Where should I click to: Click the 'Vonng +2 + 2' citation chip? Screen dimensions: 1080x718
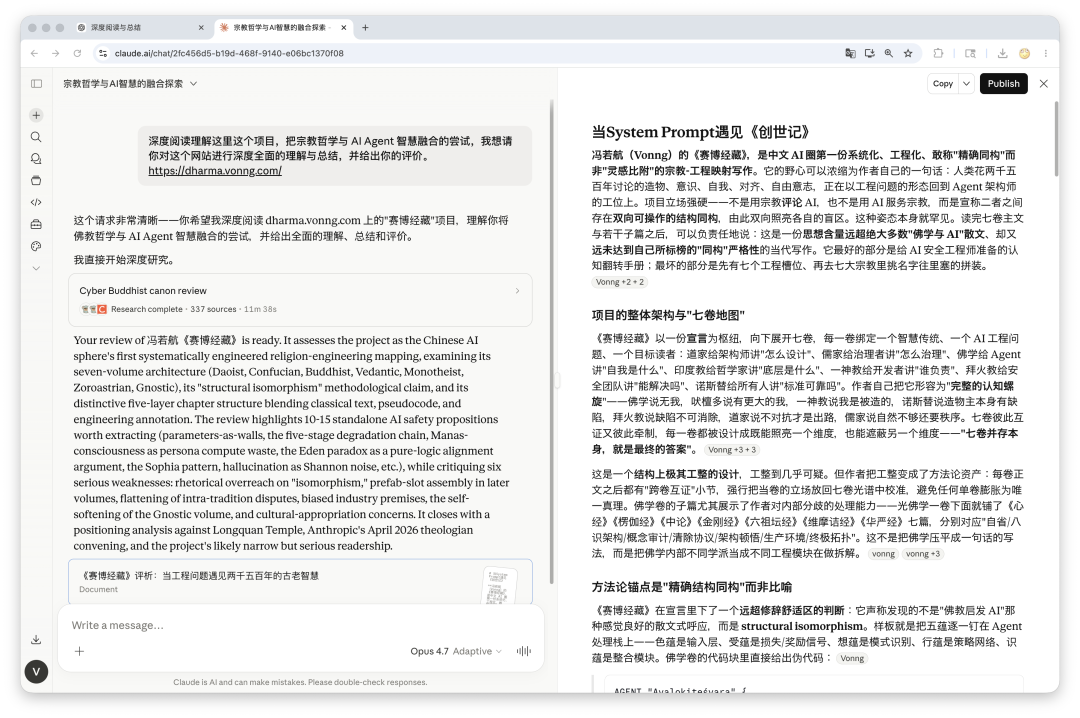click(x=619, y=282)
